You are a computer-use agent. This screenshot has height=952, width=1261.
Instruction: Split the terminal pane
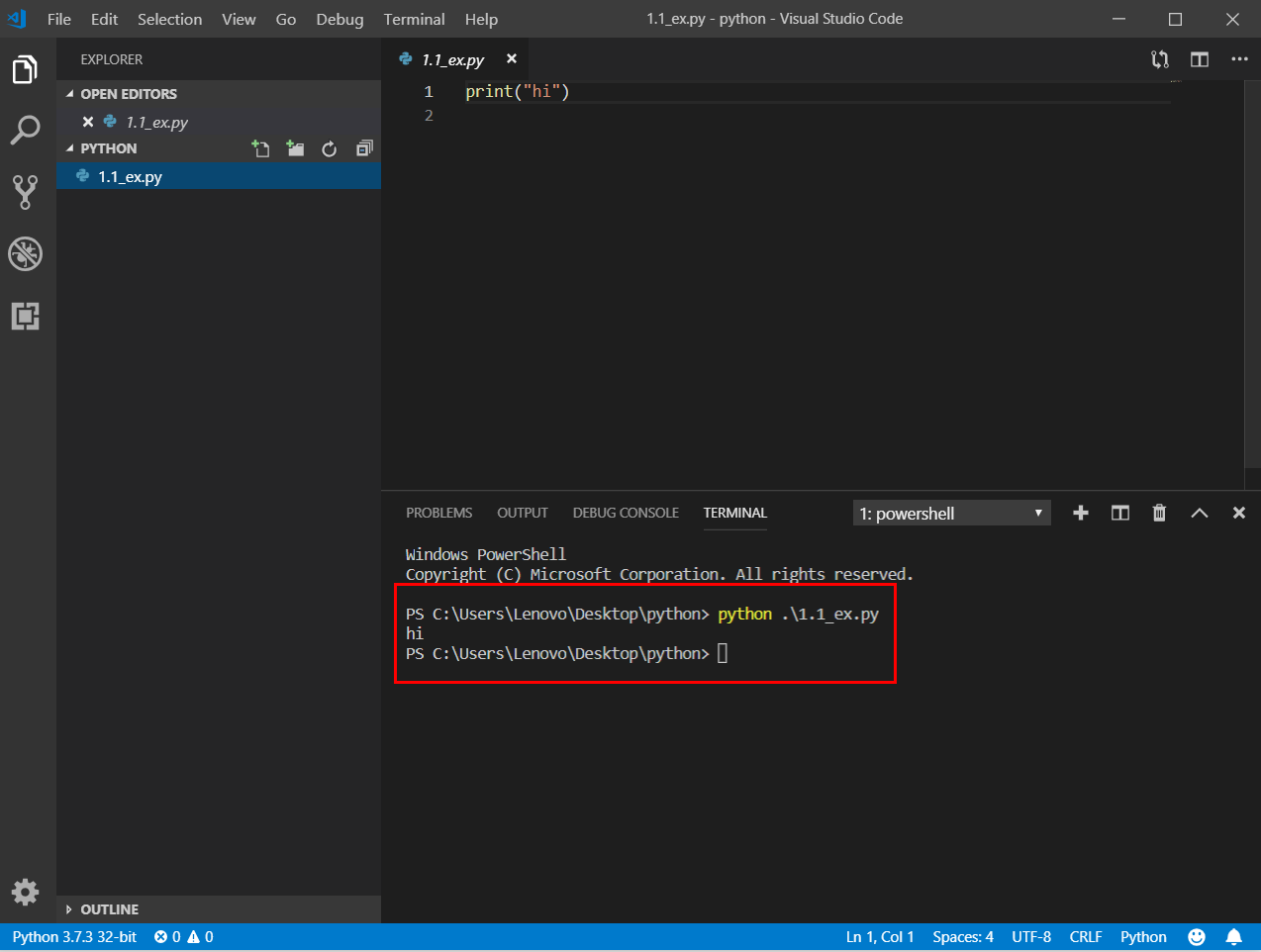click(x=1120, y=513)
